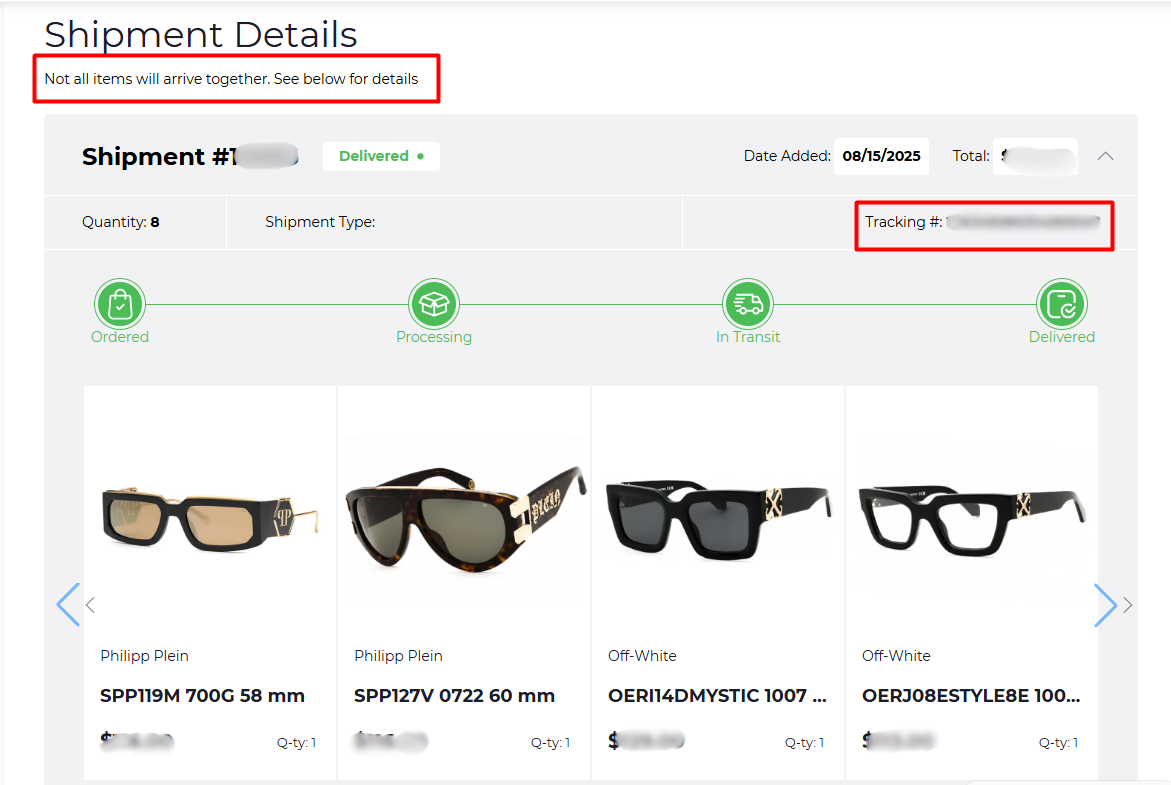
Task: Click the 'Not all items will arrive together' notice
Action: pos(232,78)
